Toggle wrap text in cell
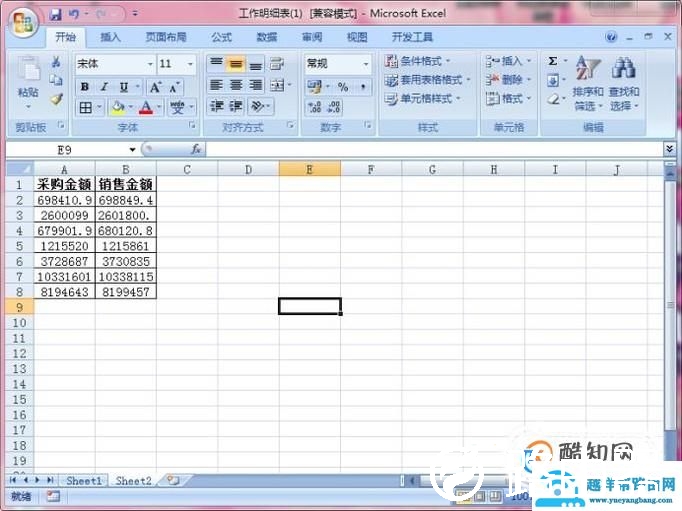Viewport: 682px width, 511px height. pyautogui.click(x=277, y=64)
